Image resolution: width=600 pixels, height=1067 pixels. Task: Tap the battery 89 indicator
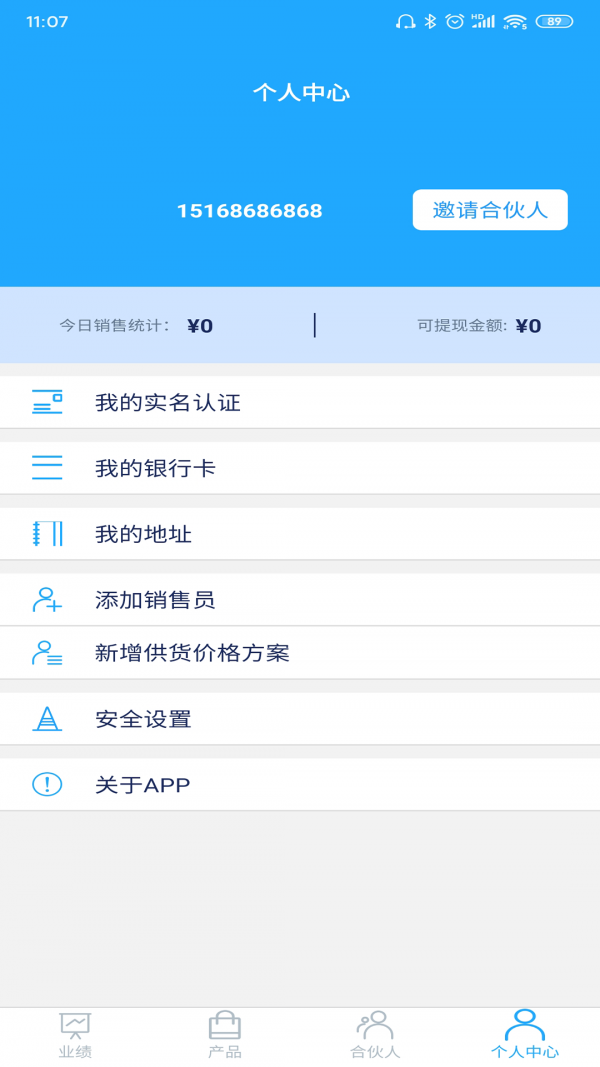(x=554, y=22)
